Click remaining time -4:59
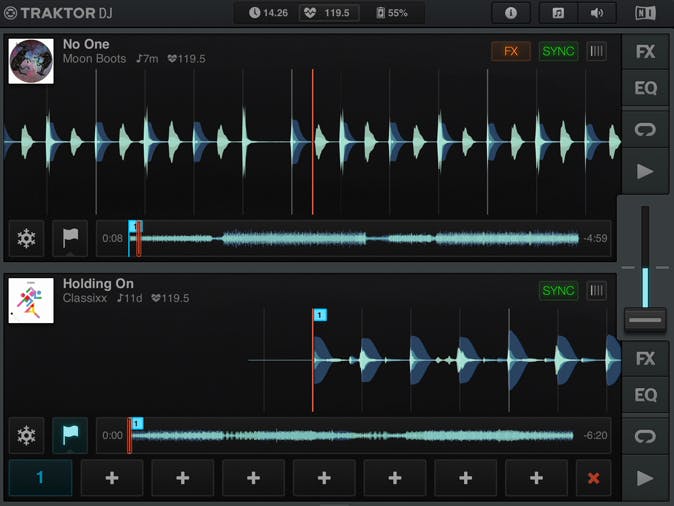 [x=595, y=238]
